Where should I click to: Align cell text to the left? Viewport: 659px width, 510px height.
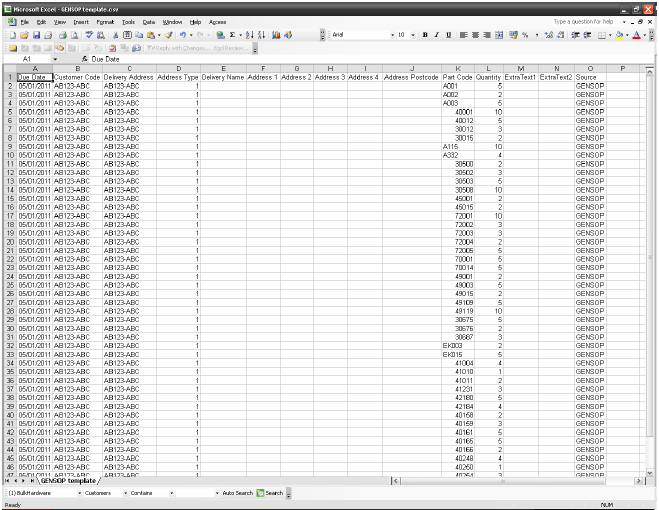463,35
